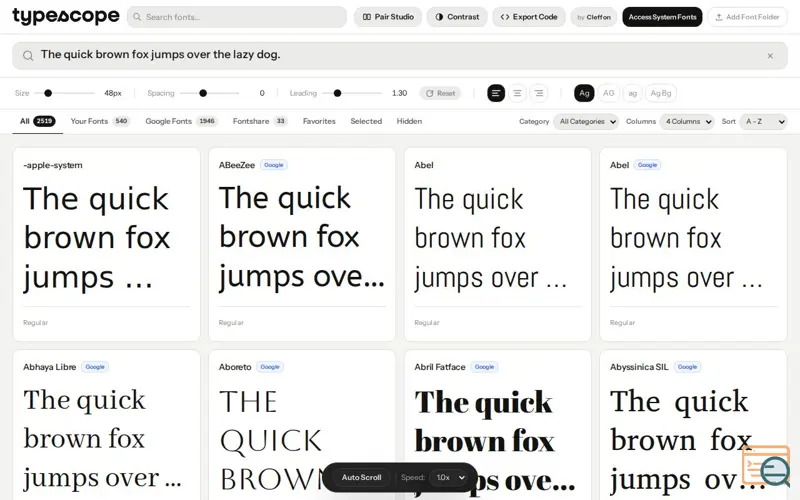
Task: Click the Abyssinica SIL font name
Action: (639, 367)
